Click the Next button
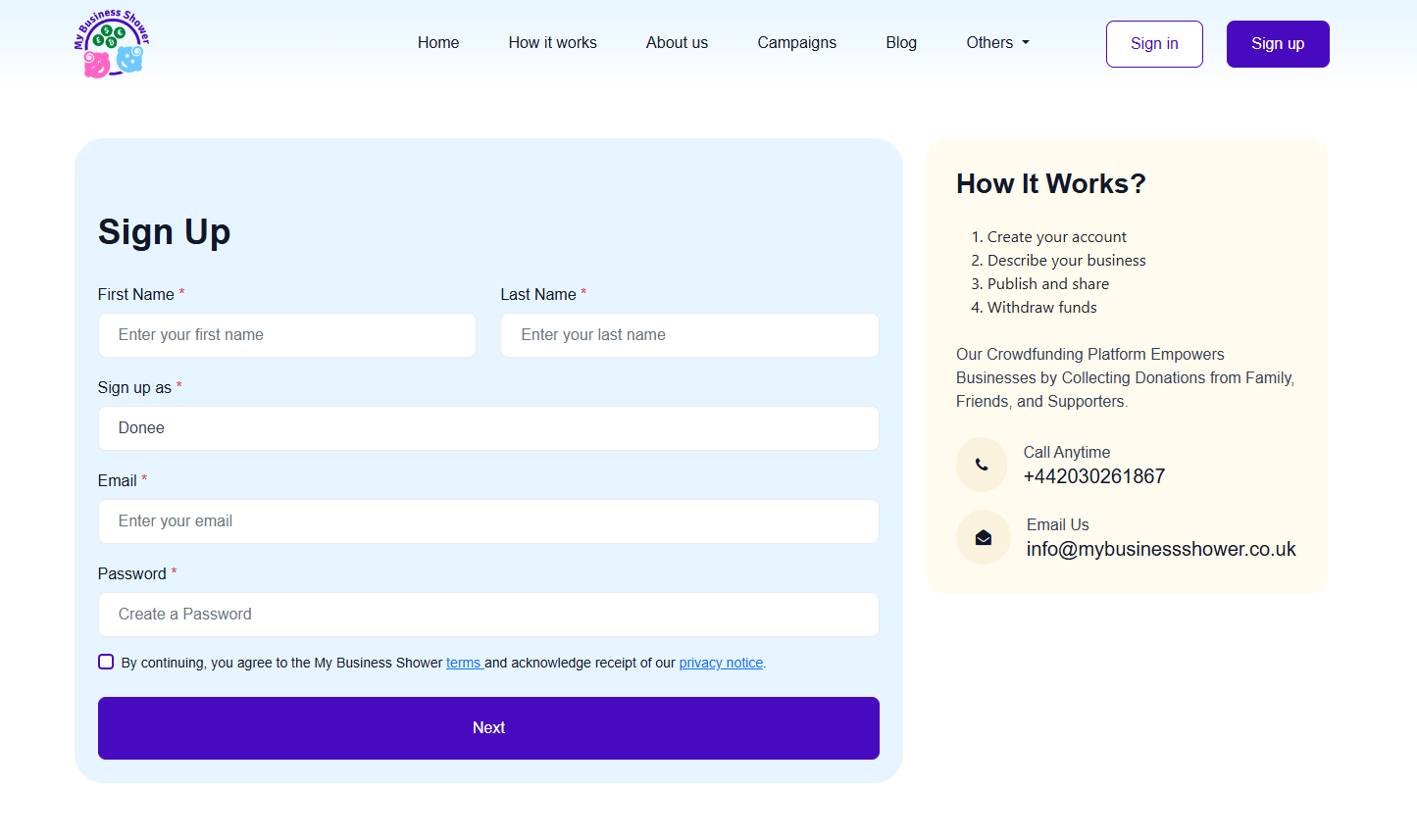This screenshot has width=1417, height=840. click(x=488, y=728)
